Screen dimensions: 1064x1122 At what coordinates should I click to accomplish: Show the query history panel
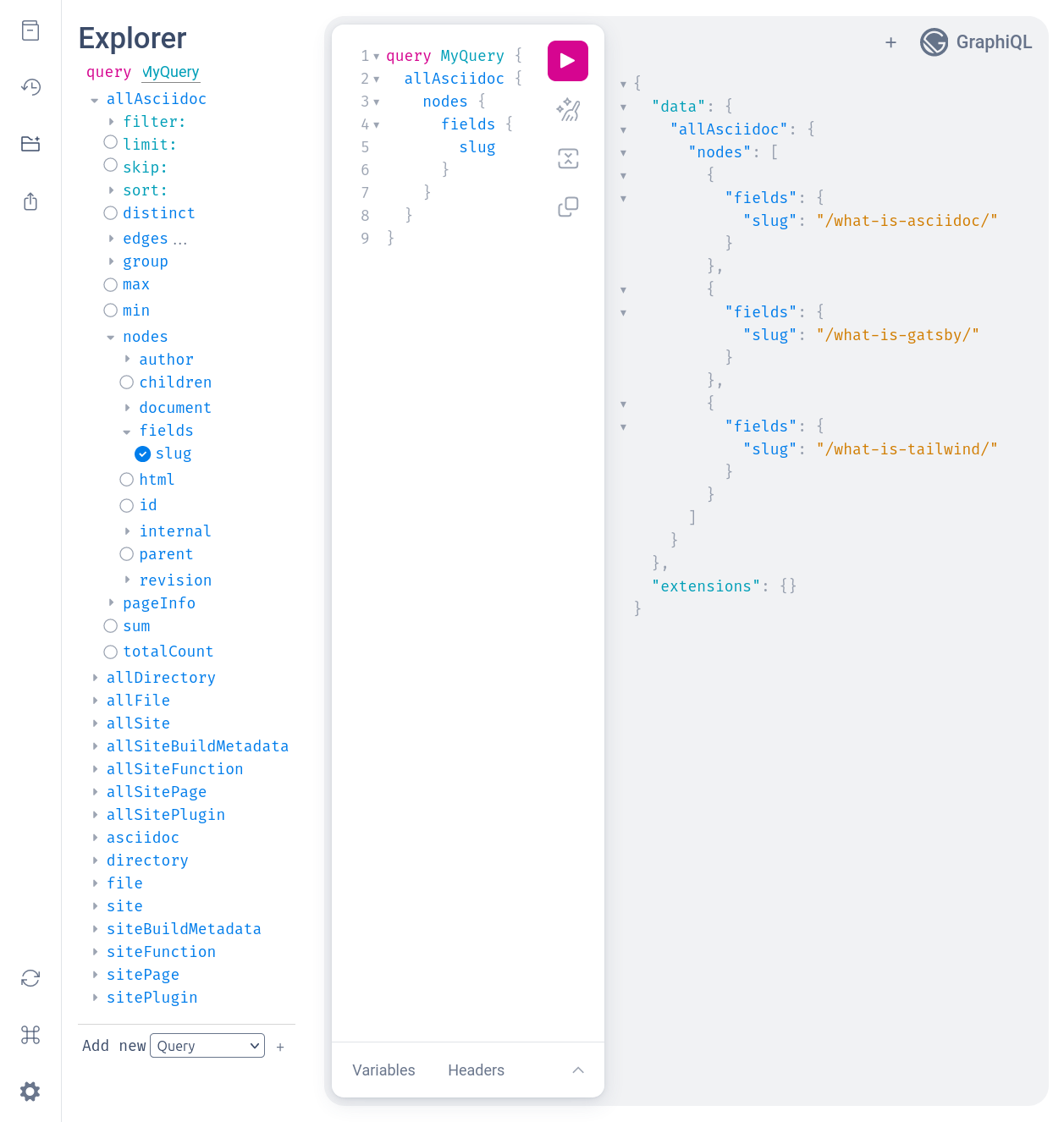[x=30, y=87]
